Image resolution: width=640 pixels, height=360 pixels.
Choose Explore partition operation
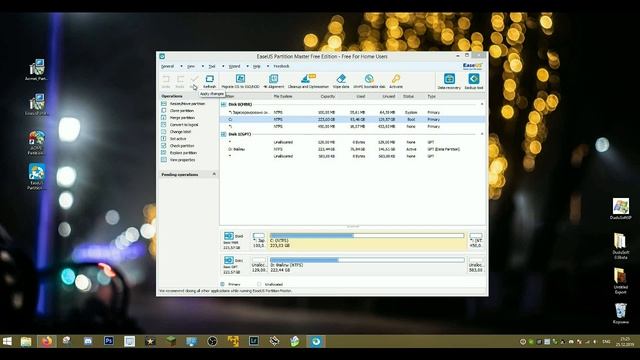point(183,153)
